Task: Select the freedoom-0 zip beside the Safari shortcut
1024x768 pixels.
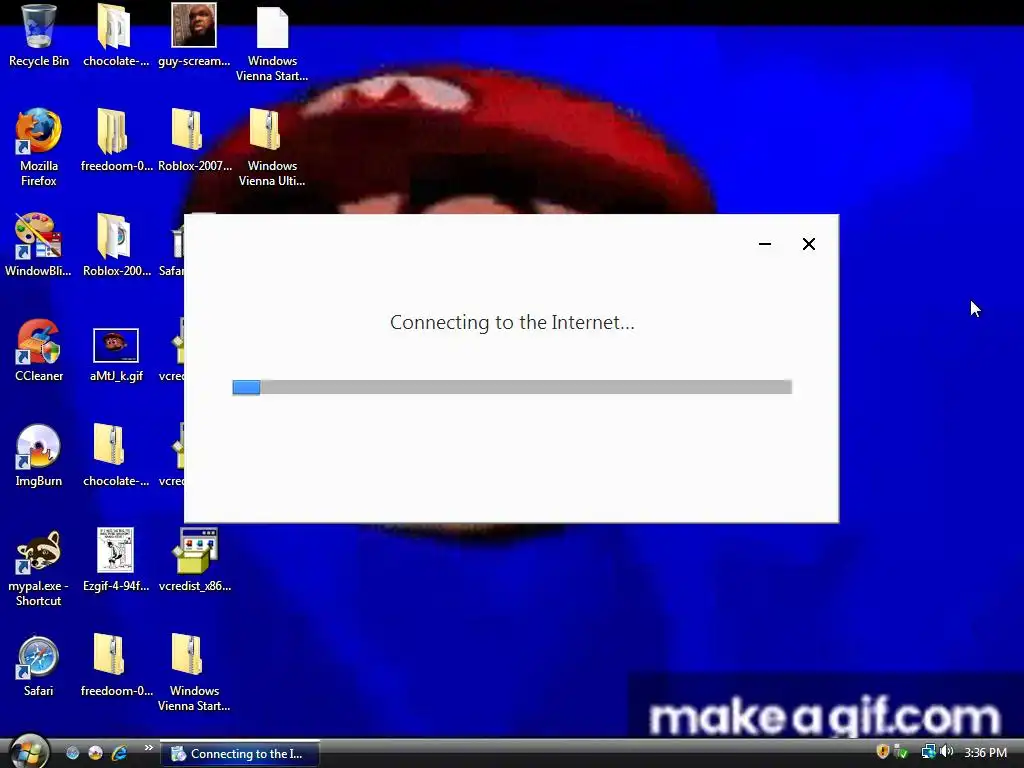Action: pyautogui.click(x=116, y=665)
